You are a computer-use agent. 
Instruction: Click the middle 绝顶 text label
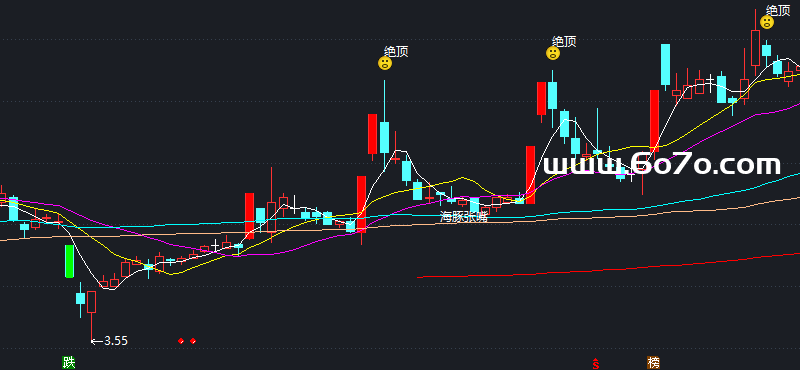(564, 41)
